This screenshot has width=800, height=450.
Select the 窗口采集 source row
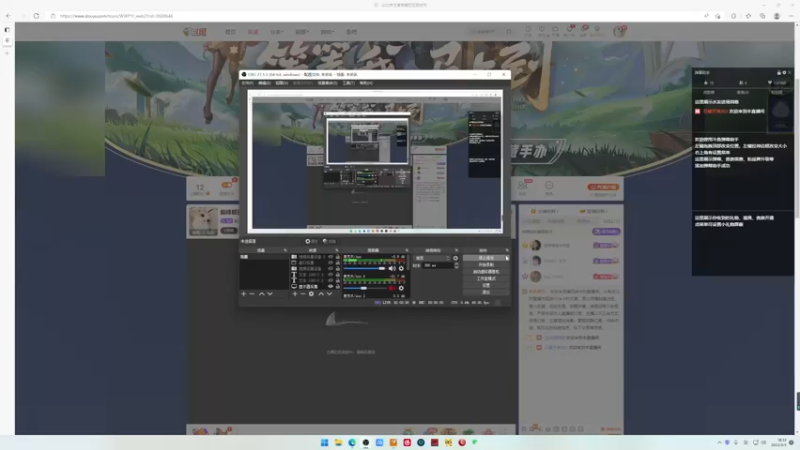tap(315, 263)
